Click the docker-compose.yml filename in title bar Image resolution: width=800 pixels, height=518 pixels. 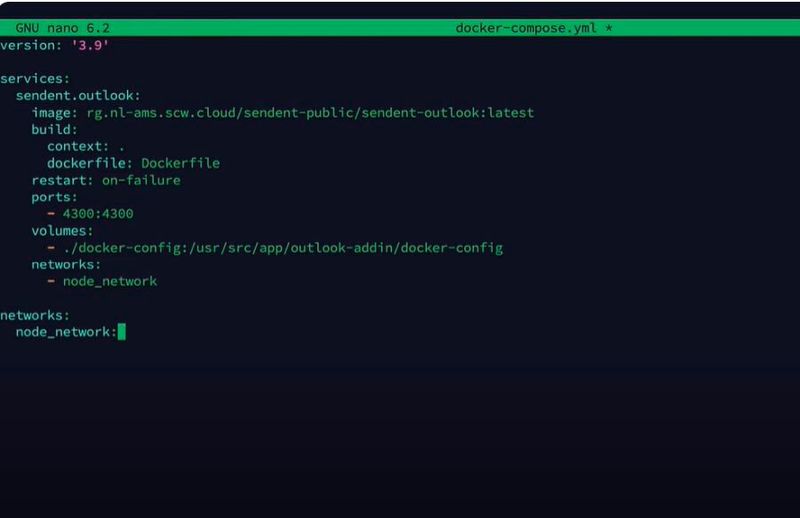[528, 28]
